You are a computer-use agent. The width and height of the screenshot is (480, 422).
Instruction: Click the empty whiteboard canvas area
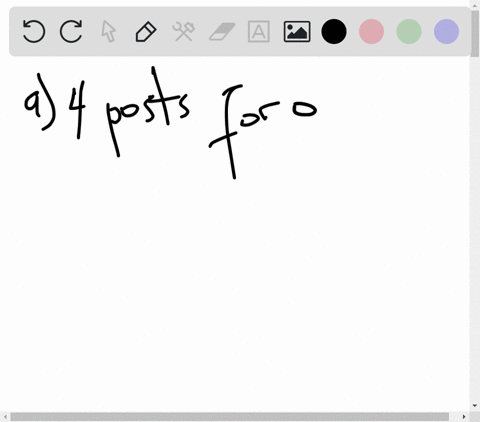pos(233,283)
